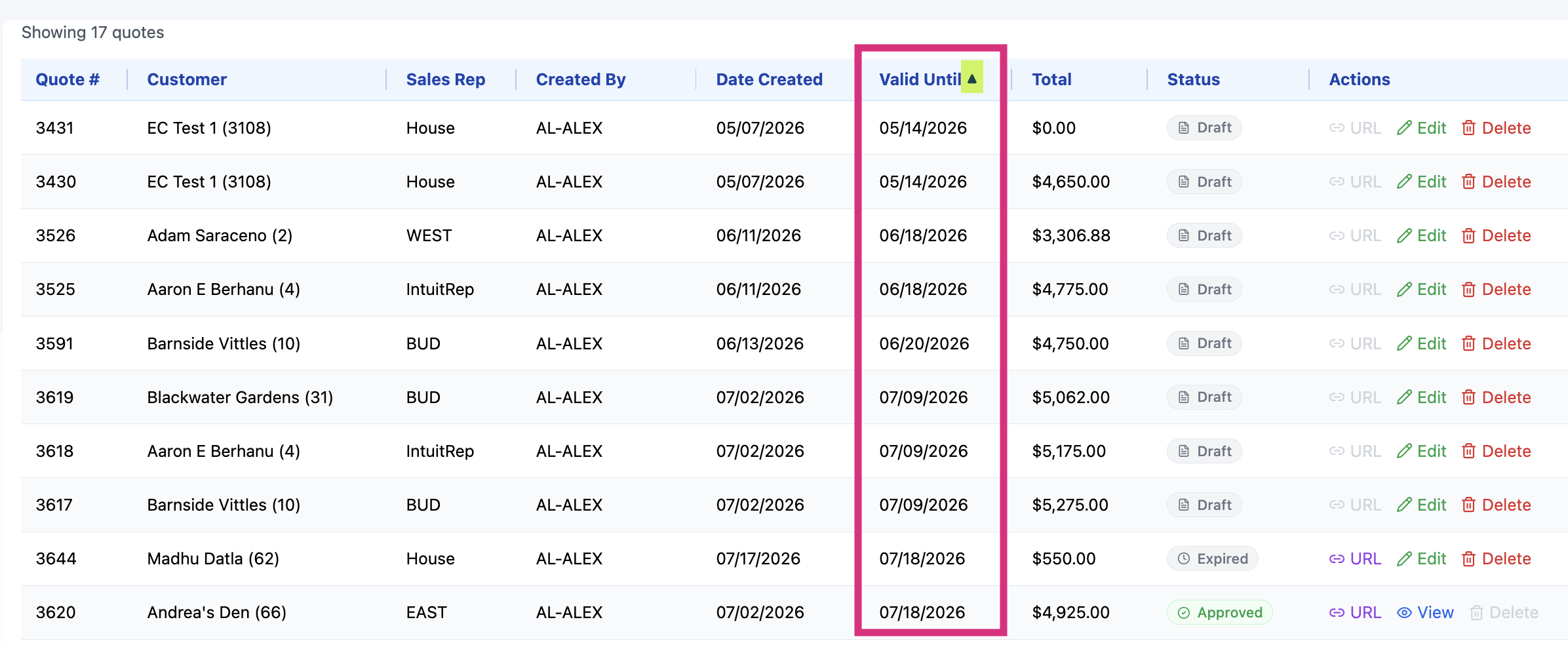The height and width of the screenshot is (645, 1568).
Task: Open URL for quote 3620
Action: (x=1355, y=612)
